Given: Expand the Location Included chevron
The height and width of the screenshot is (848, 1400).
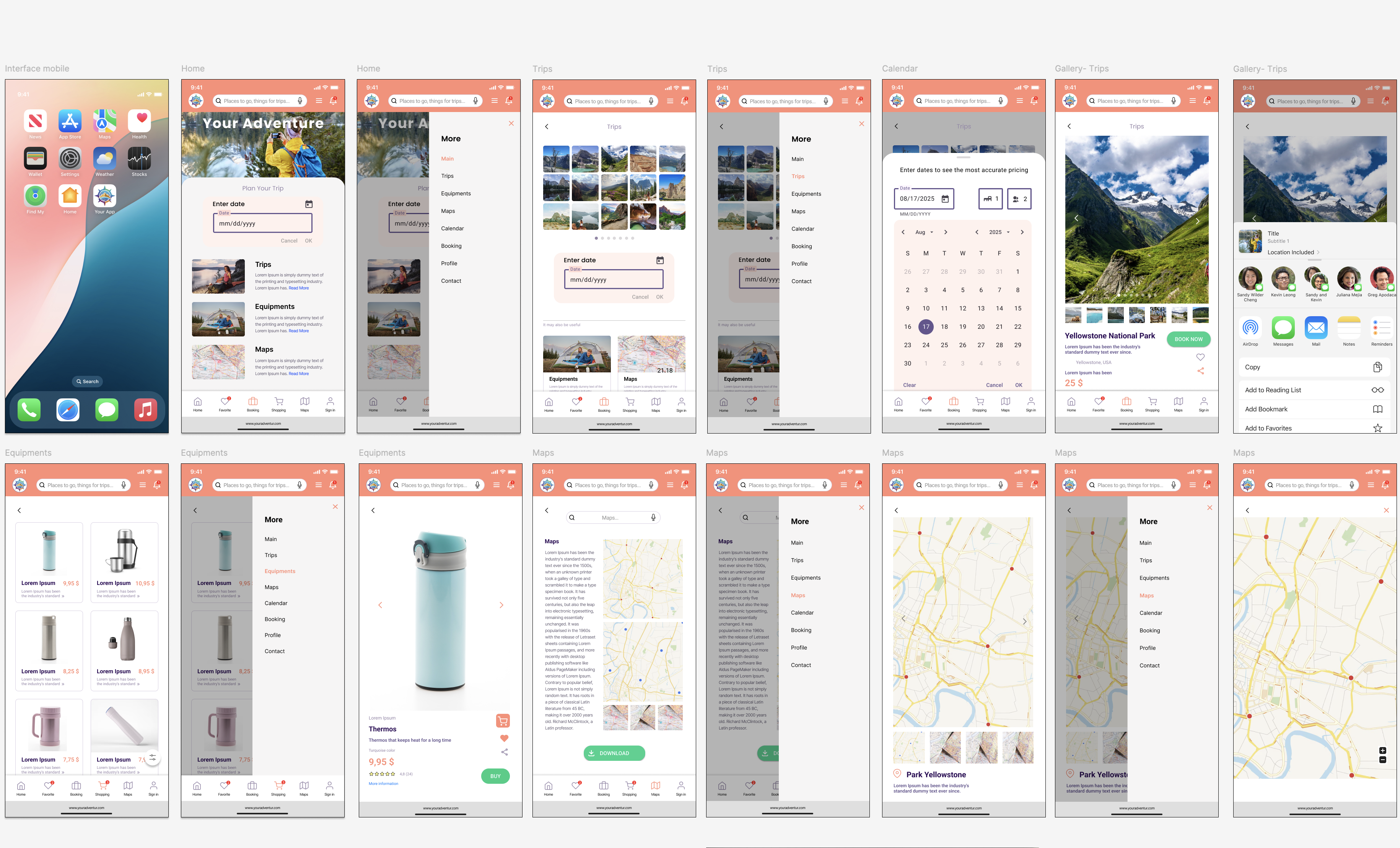Looking at the screenshot, I should click(x=1318, y=252).
